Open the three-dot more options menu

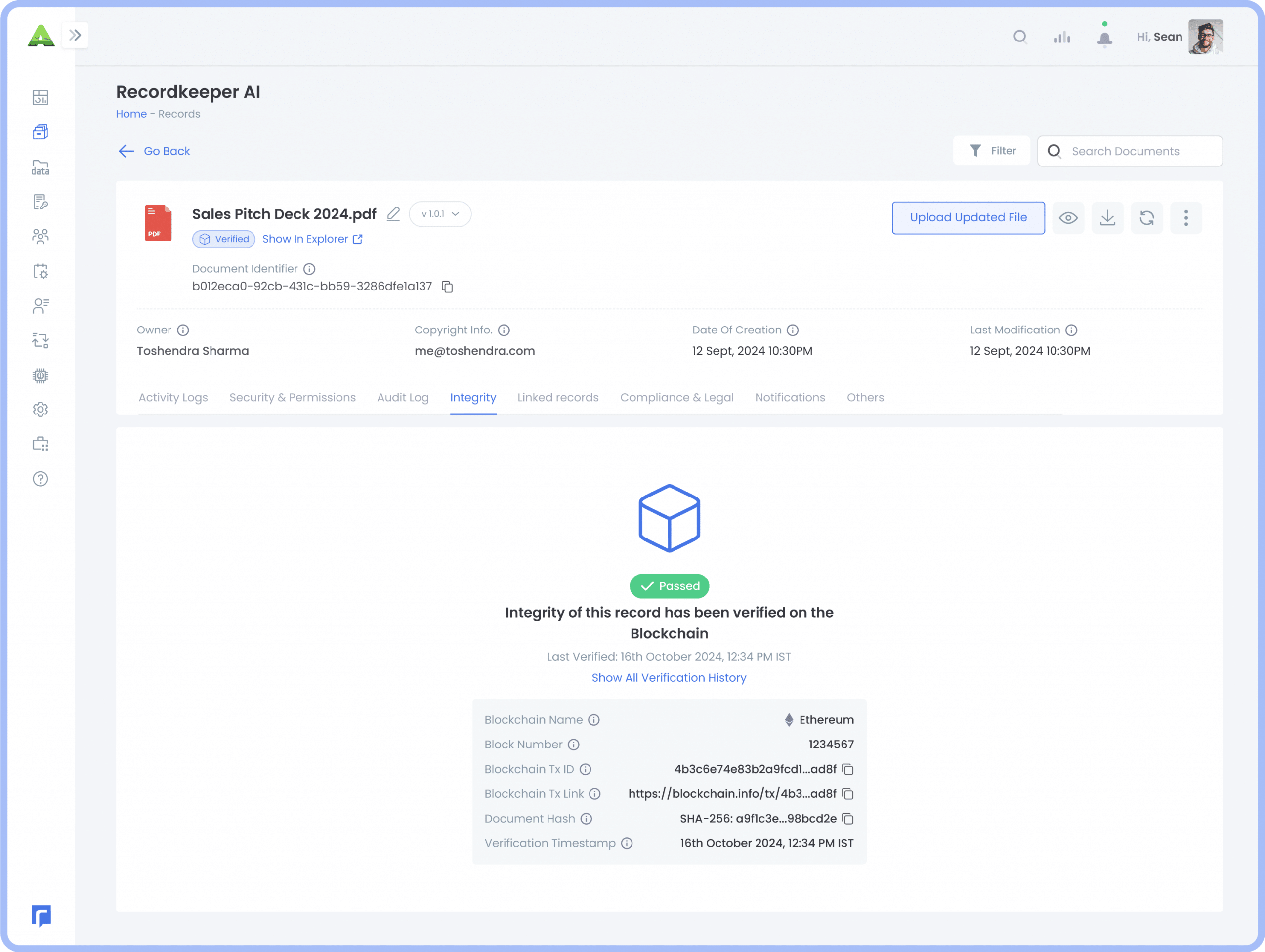pyautogui.click(x=1185, y=218)
